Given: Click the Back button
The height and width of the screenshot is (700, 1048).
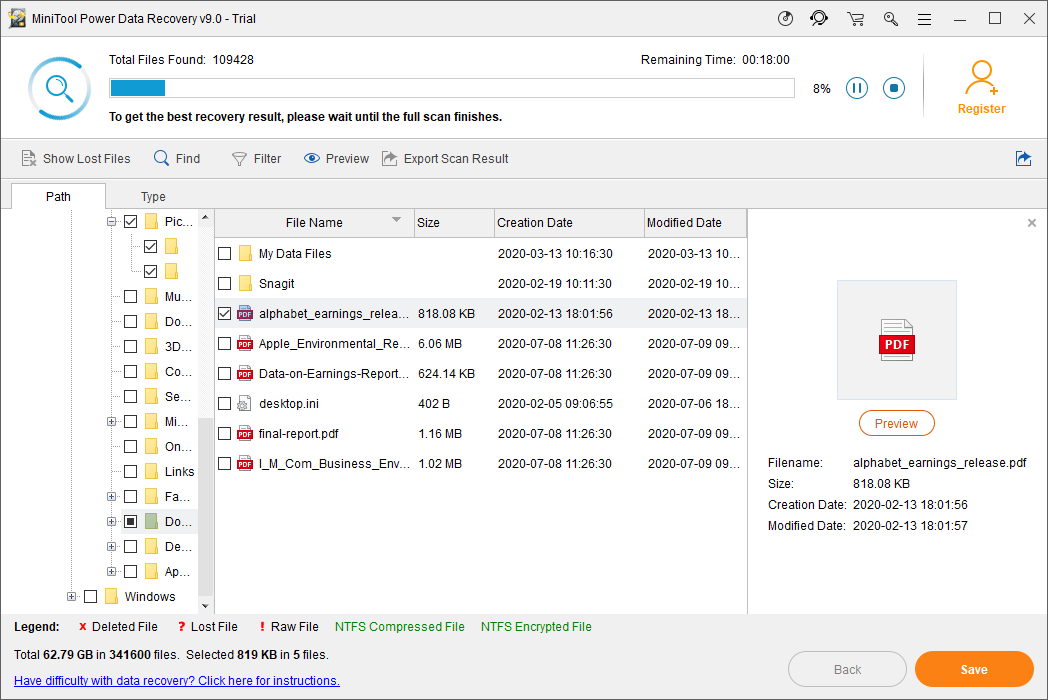Looking at the screenshot, I should (847, 669).
